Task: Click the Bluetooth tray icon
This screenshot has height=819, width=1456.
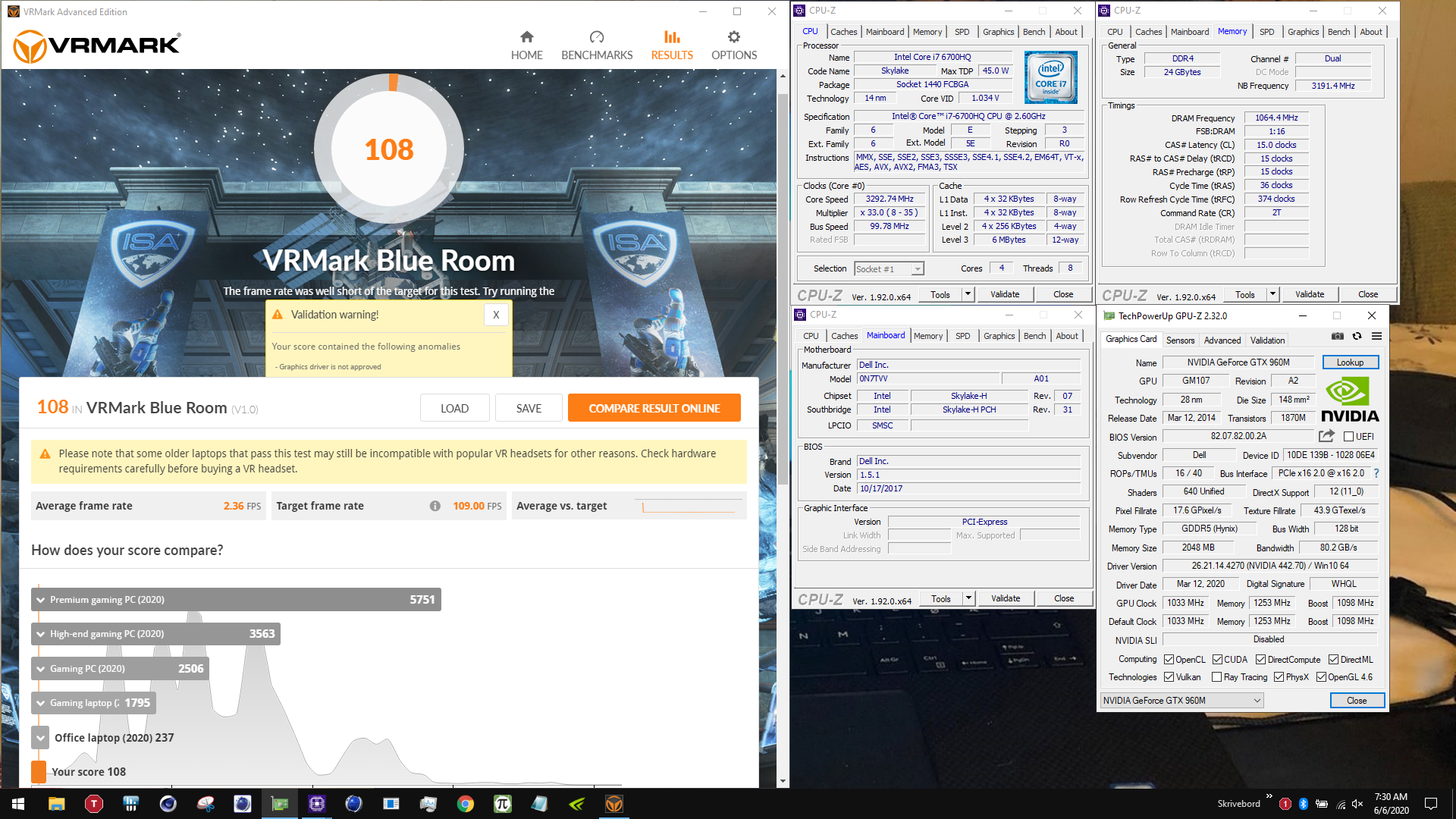Action: [1304, 804]
